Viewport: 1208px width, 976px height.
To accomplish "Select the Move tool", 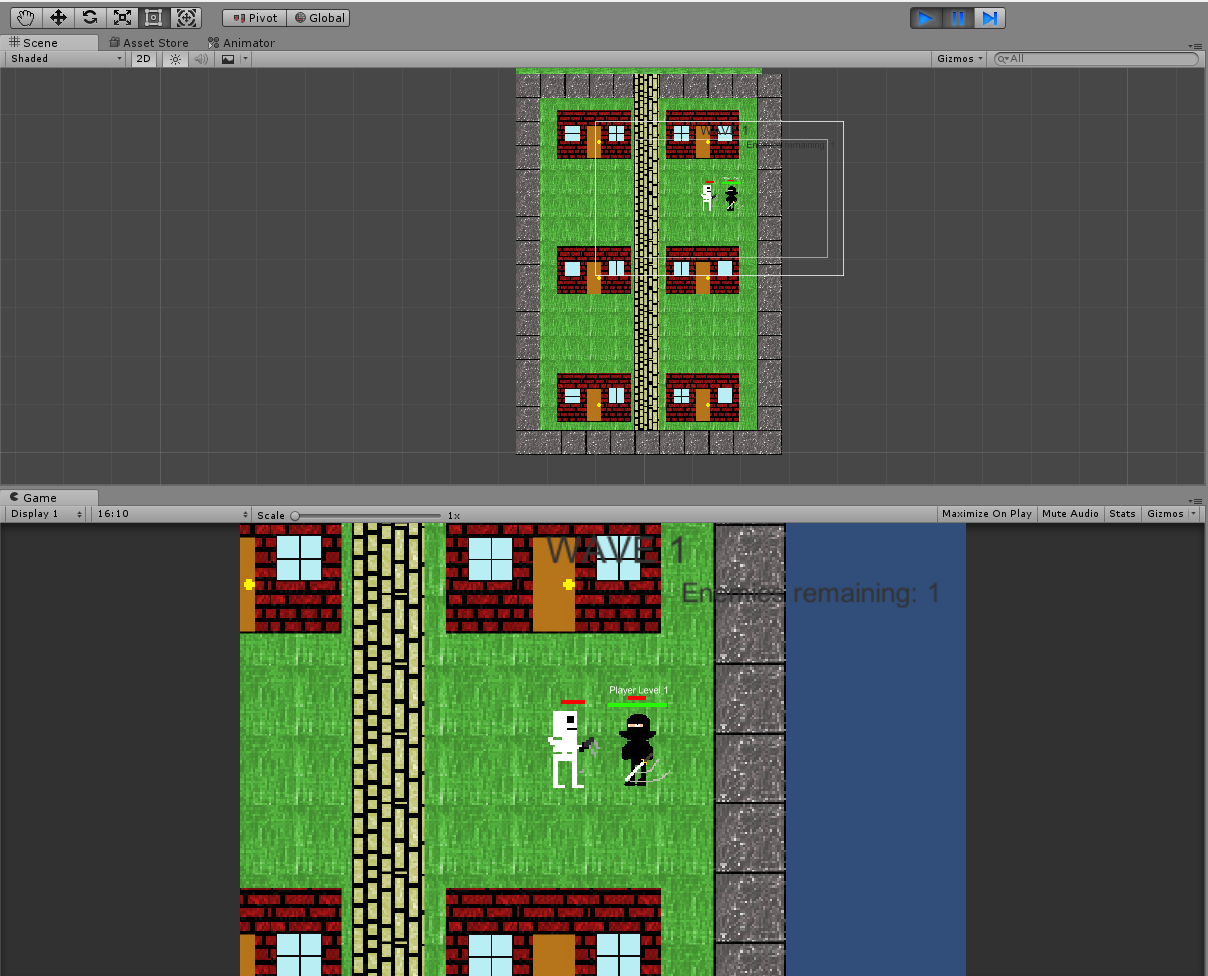I will [x=56, y=17].
